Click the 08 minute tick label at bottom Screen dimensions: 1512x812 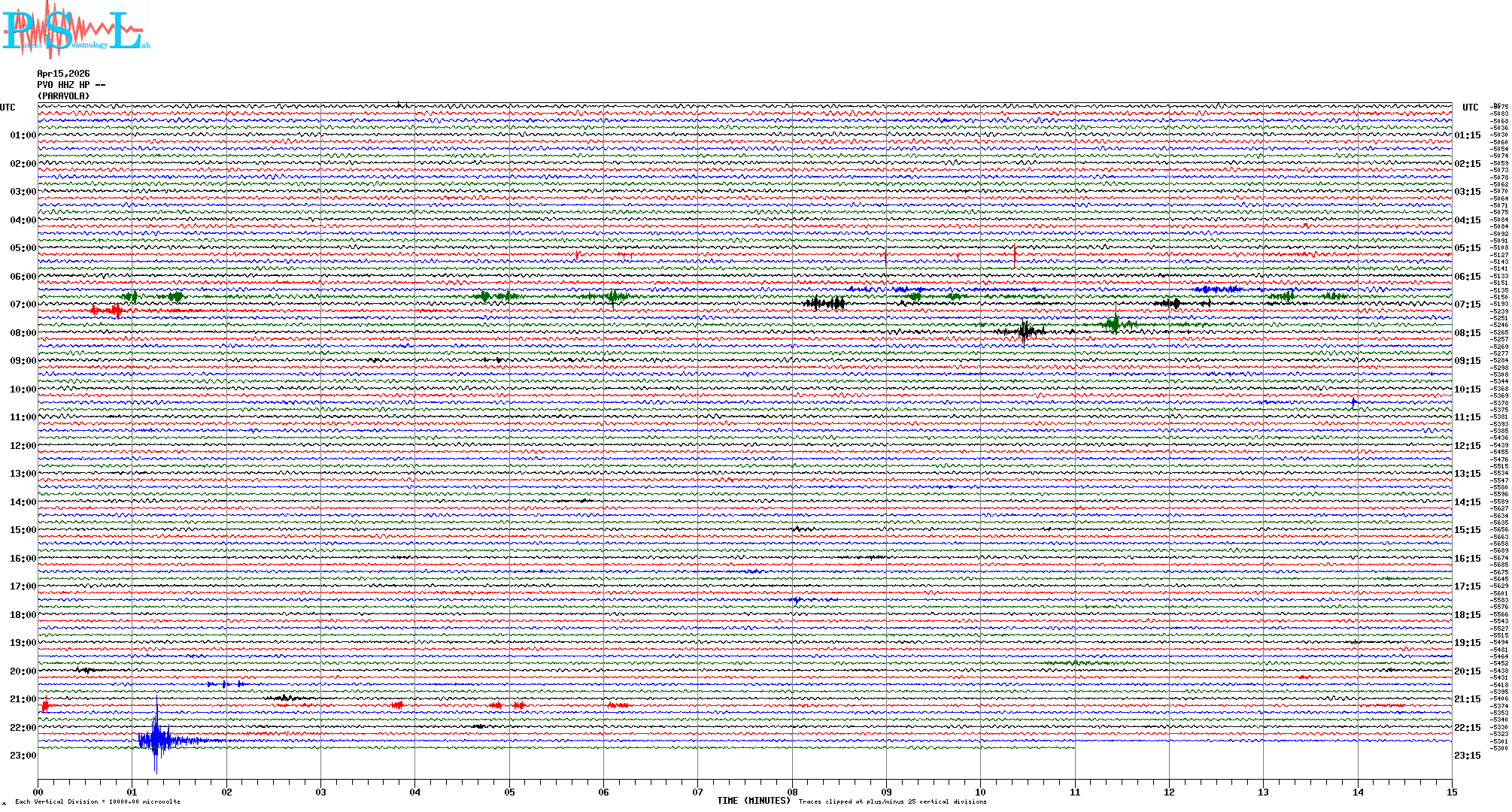coord(792,792)
